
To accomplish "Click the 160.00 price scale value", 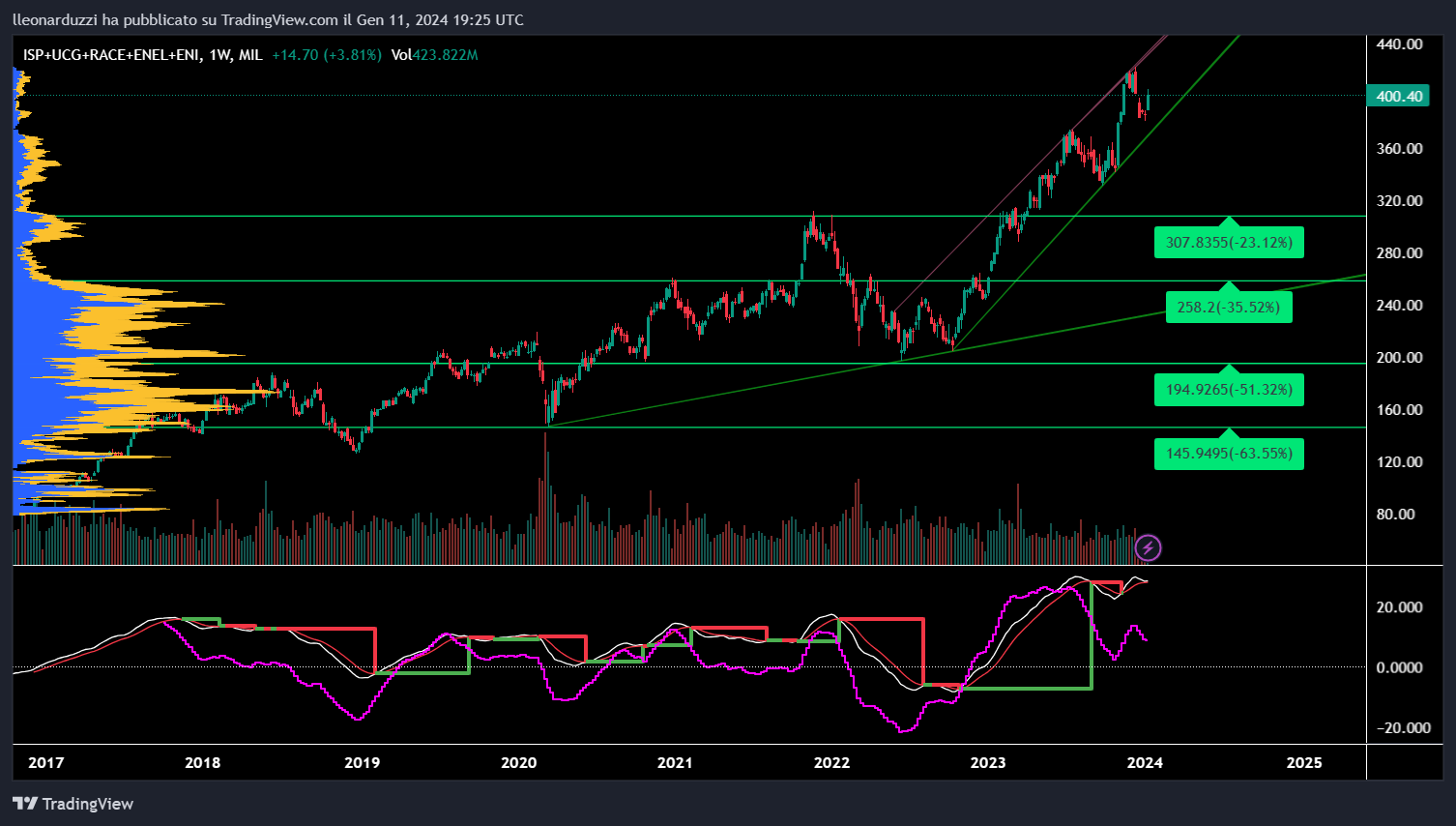I will [1399, 409].
